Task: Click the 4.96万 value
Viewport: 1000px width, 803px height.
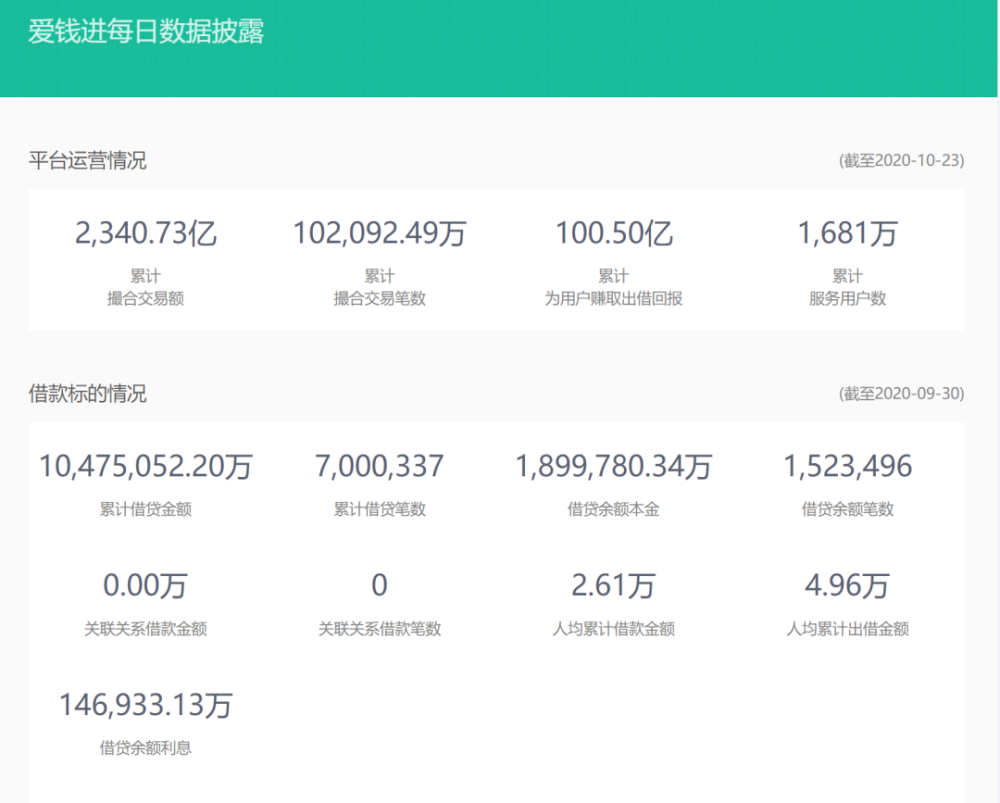Action: 848,586
